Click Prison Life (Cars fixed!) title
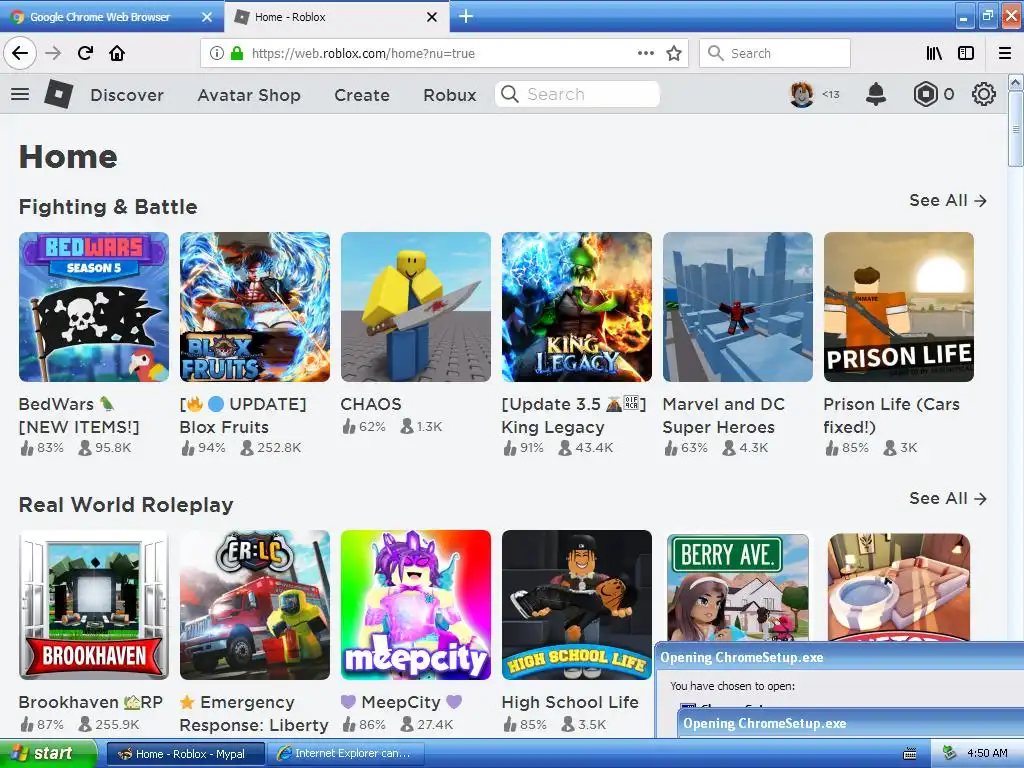This screenshot has width=1024, height=768. tap(891, 415)
